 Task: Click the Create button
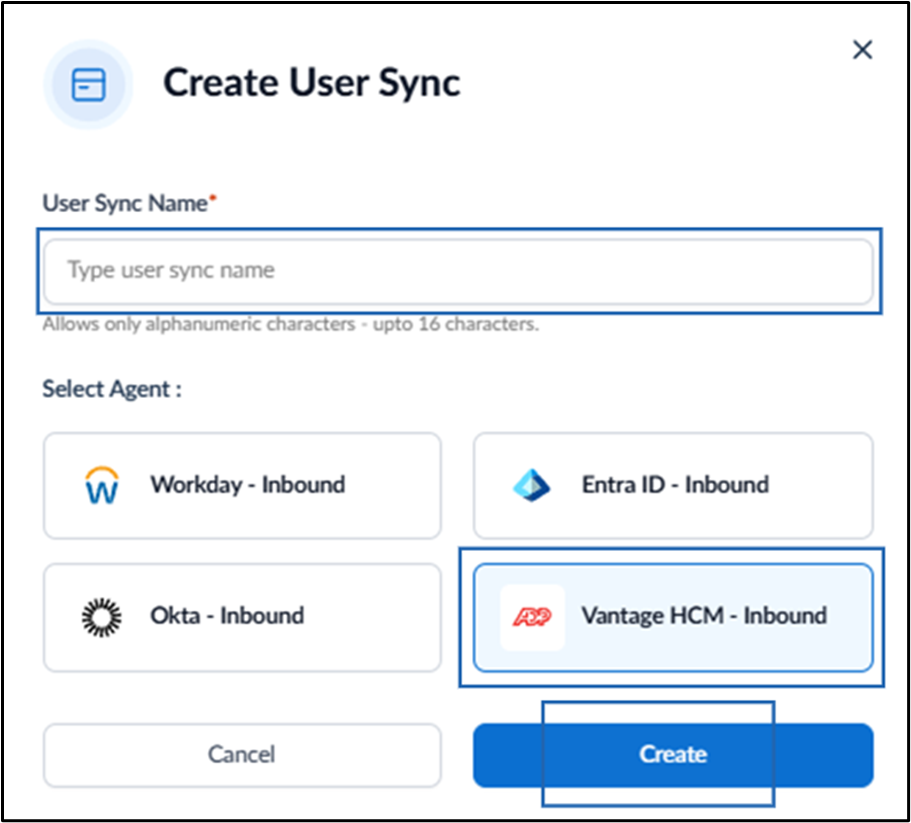pos(673,754)
